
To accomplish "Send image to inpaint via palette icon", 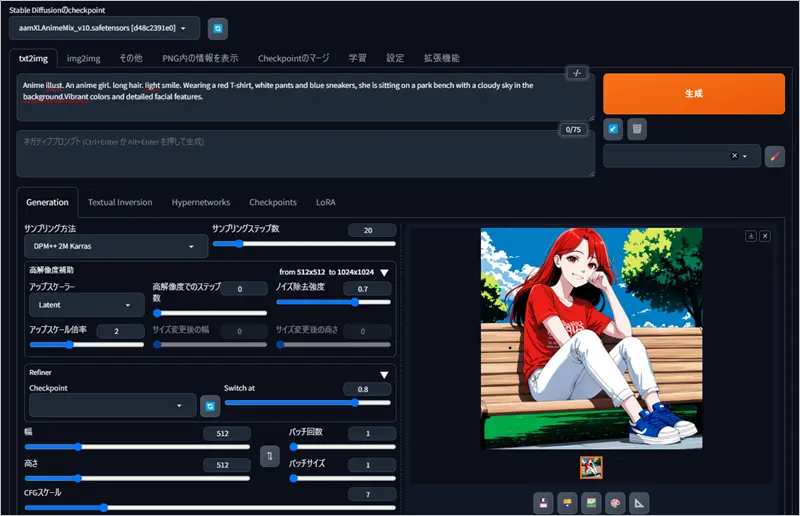I will (615, 501).
